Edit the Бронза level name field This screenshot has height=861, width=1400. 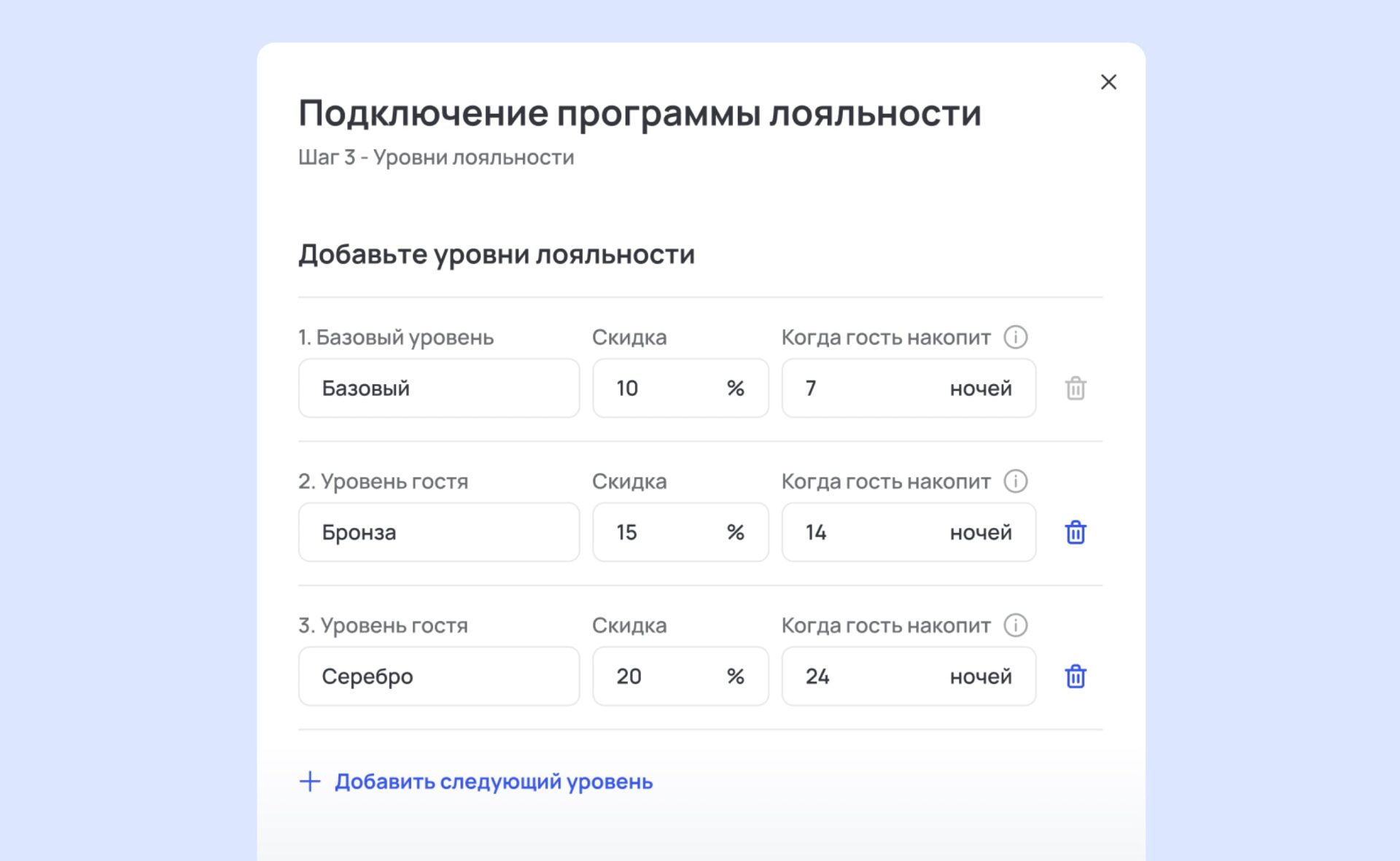pyautogui.click(x=438, y=532)
